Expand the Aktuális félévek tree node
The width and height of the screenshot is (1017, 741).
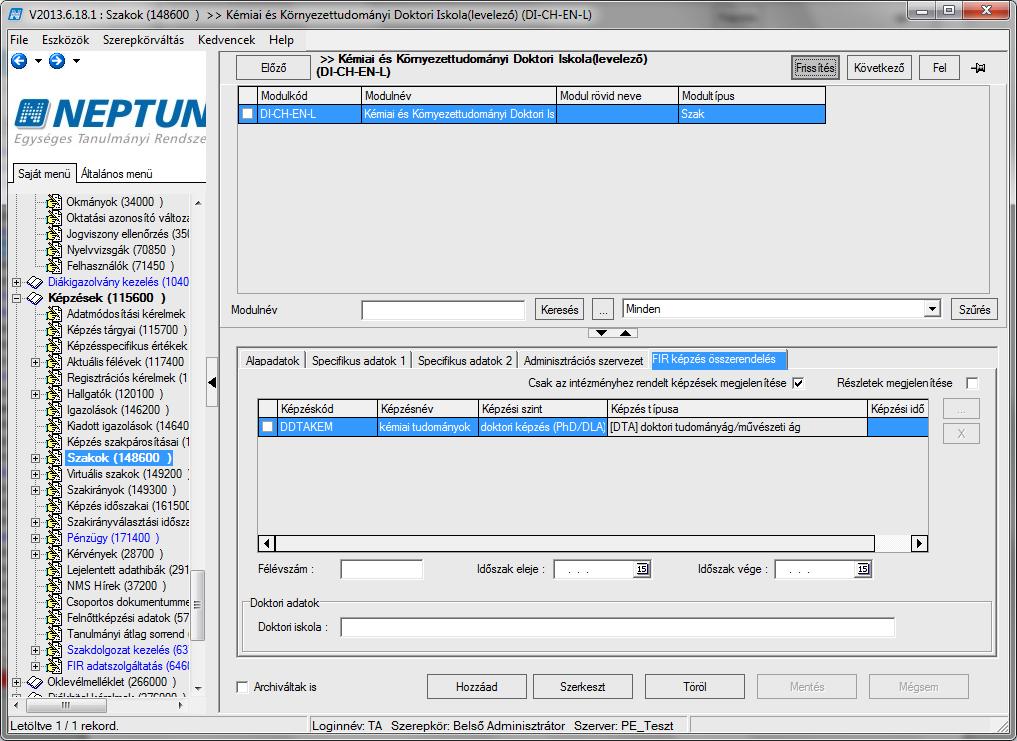36,362
